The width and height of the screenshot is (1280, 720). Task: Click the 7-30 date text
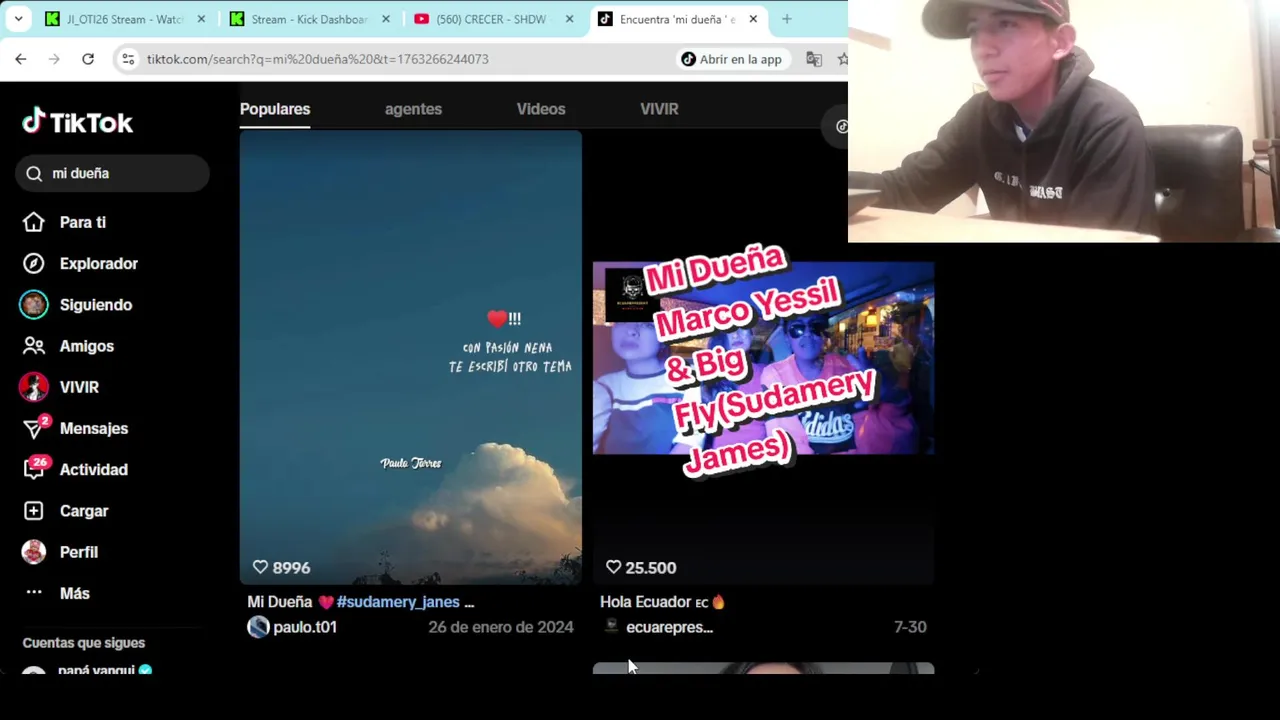pyautogui.click(x=910, y=627)
